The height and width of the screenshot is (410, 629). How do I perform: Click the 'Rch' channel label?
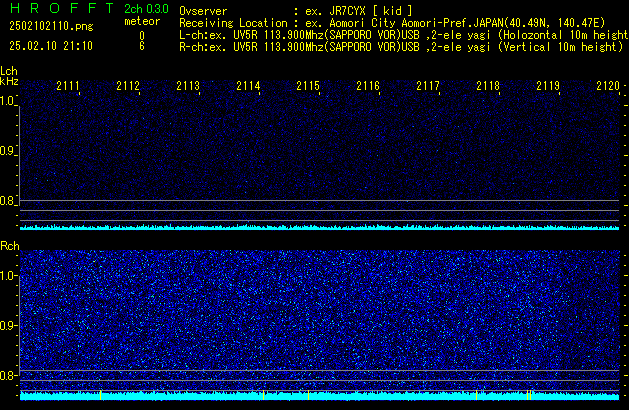click(x=10, y=246)
